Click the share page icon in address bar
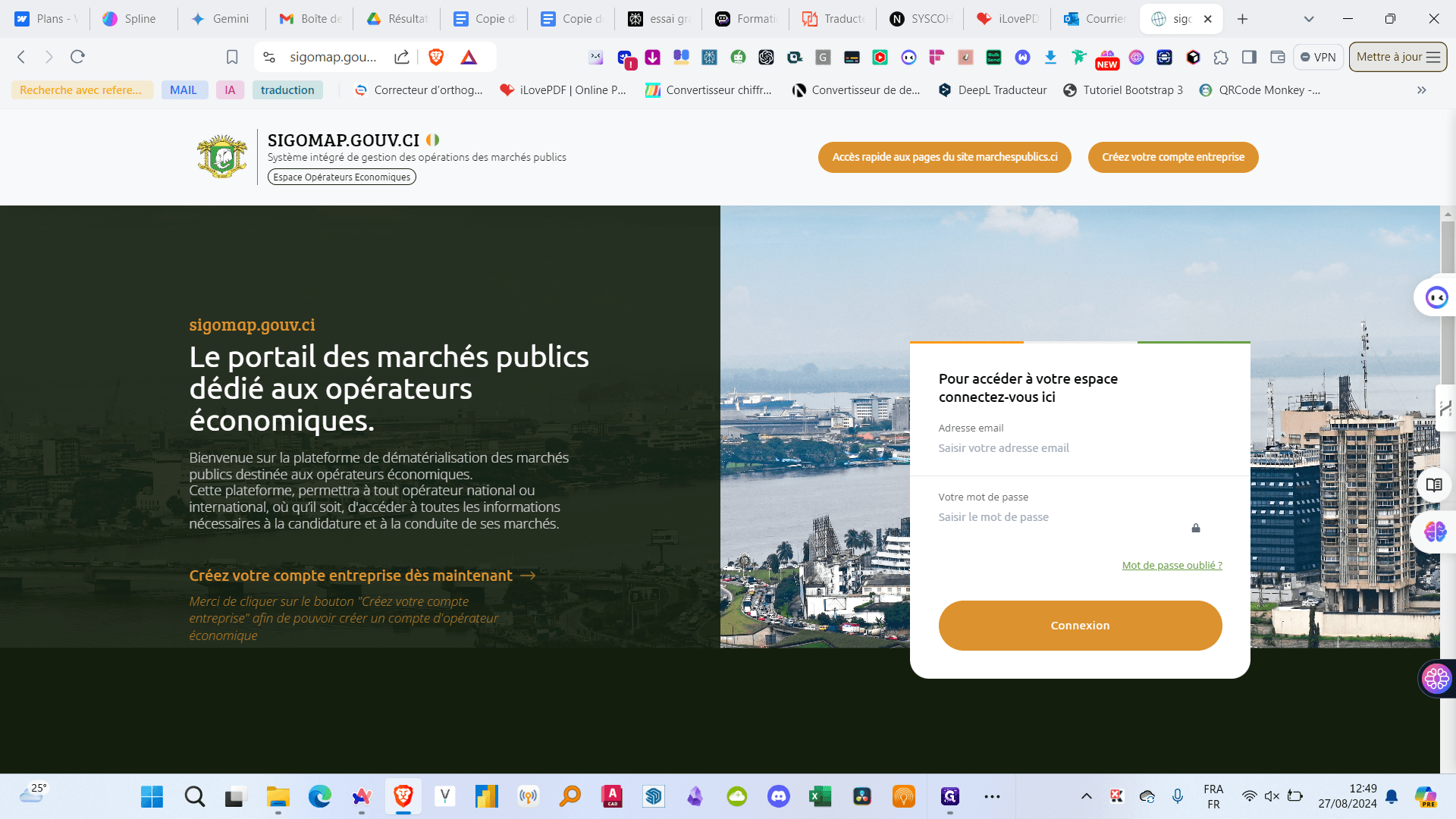 pyautogui.click(x=402, y=57)
